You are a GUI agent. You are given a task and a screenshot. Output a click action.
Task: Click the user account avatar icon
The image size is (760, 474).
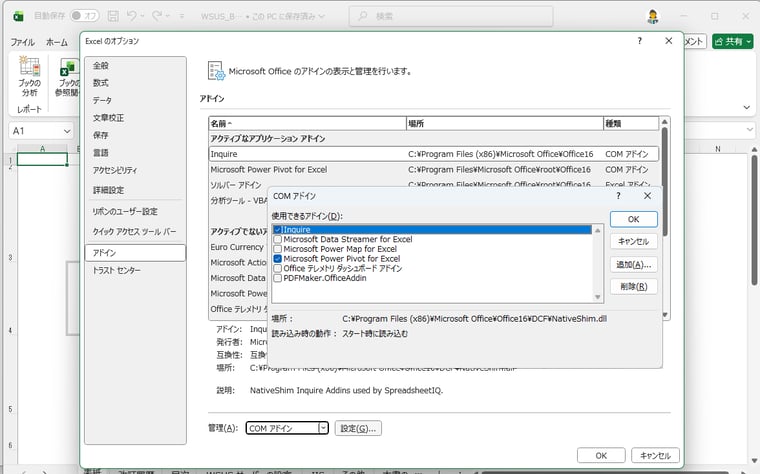[653, 16]
